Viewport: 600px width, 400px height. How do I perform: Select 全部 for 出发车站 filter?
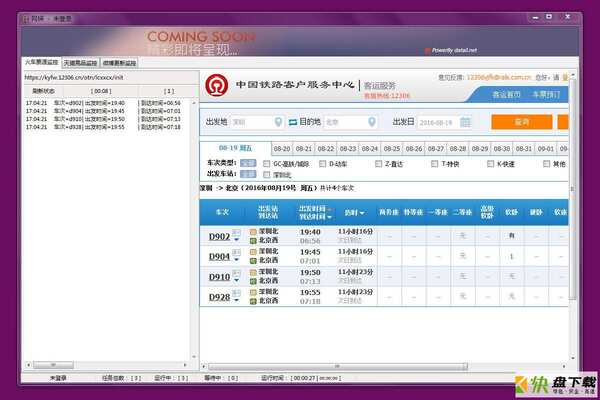[248, 174]
